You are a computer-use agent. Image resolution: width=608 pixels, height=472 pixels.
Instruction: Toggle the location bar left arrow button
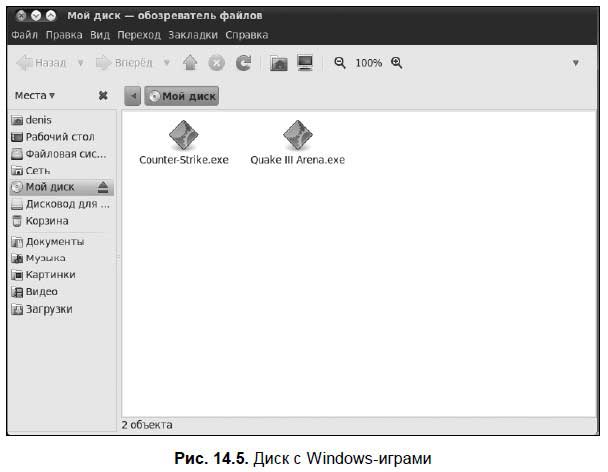tap(132, 96)
